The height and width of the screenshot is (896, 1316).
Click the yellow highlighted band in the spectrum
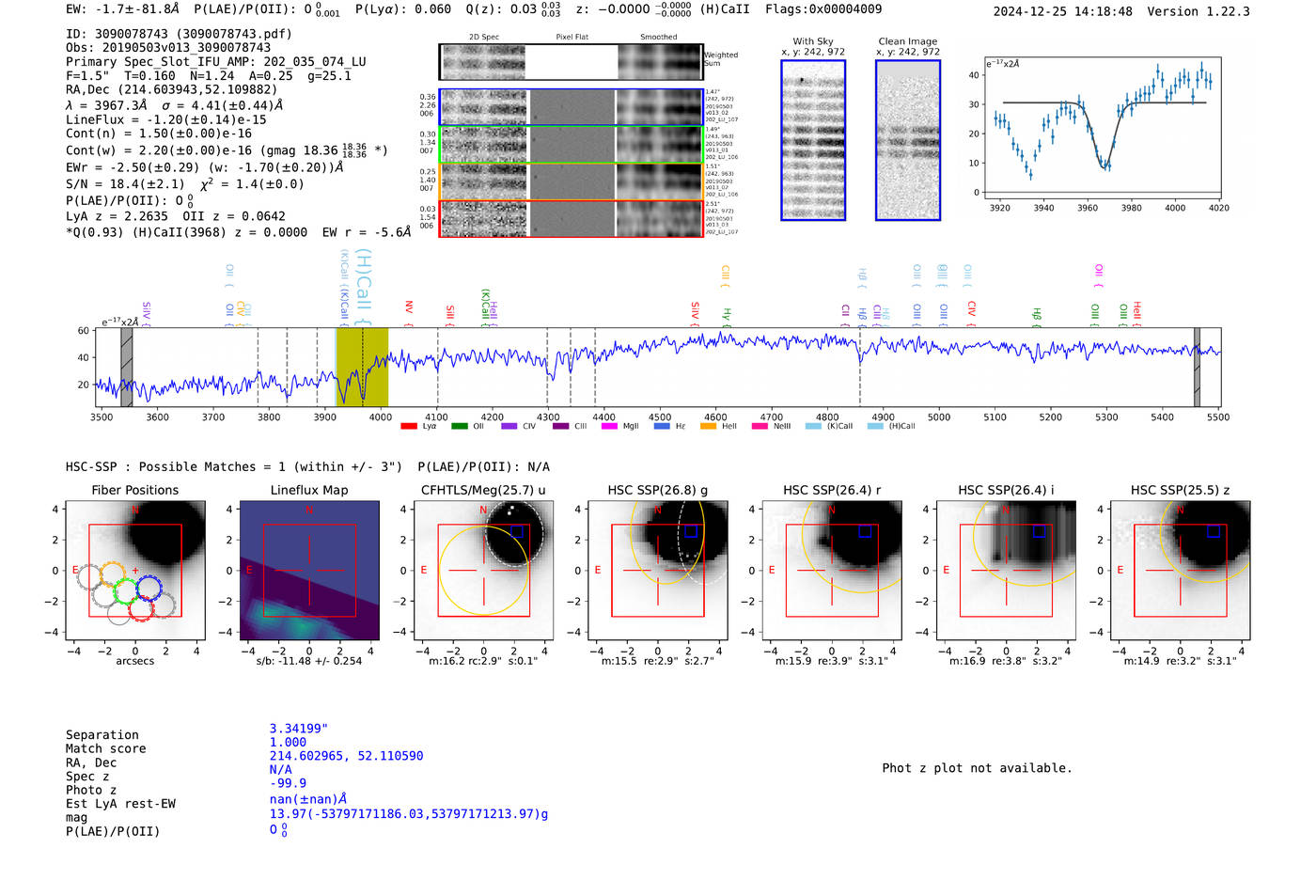[x=362, y=367]
